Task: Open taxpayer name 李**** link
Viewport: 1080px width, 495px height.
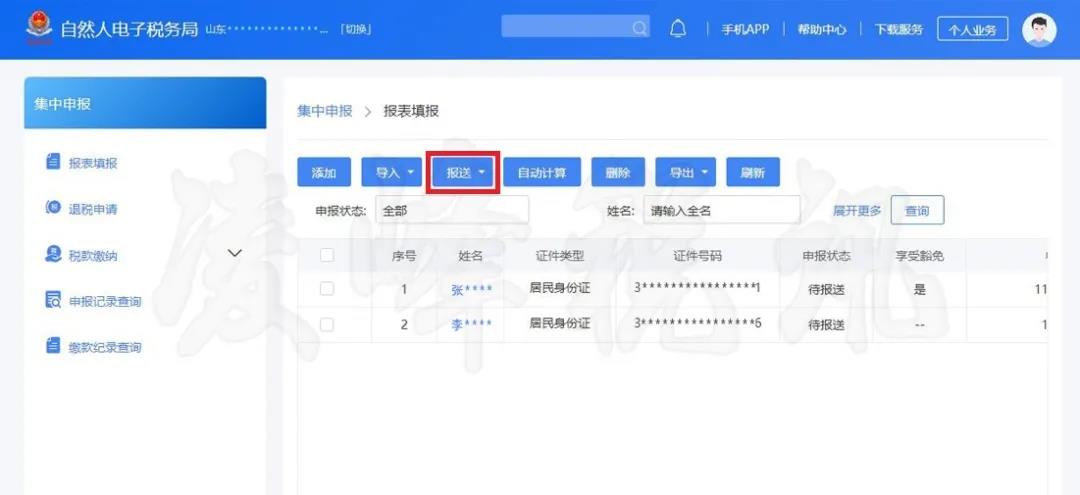Action: coord(472,325)
